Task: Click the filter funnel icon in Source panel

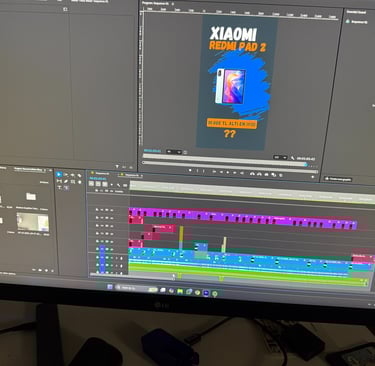Action: tap(117, 166)
